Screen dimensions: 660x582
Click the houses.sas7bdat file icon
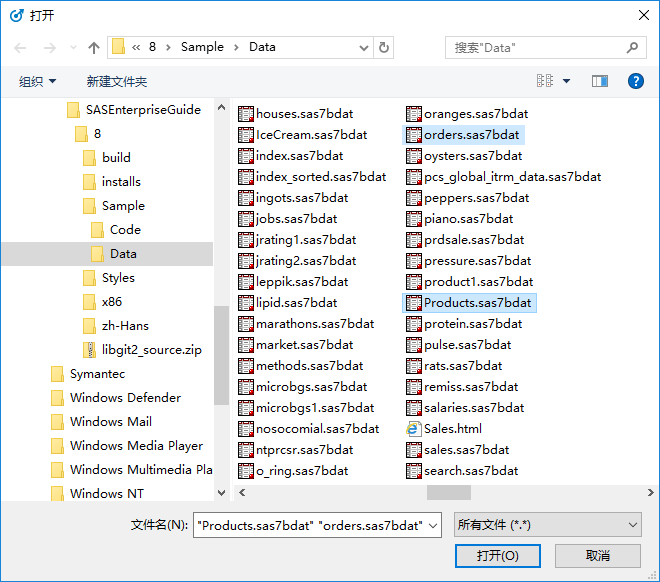[246, 114]
